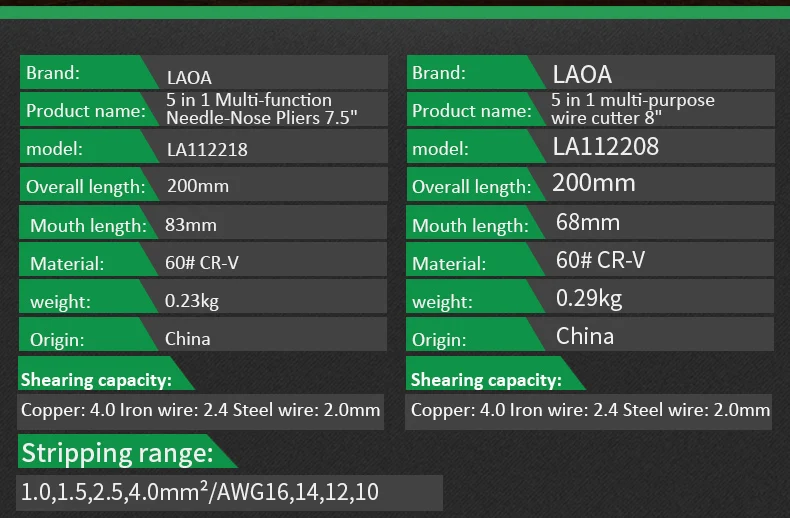Image resolution: width=790 pixels, height=518 pixels.
Task: Click the "Brand:" label in the LA112208 table
Action: [x=439, y=73]
